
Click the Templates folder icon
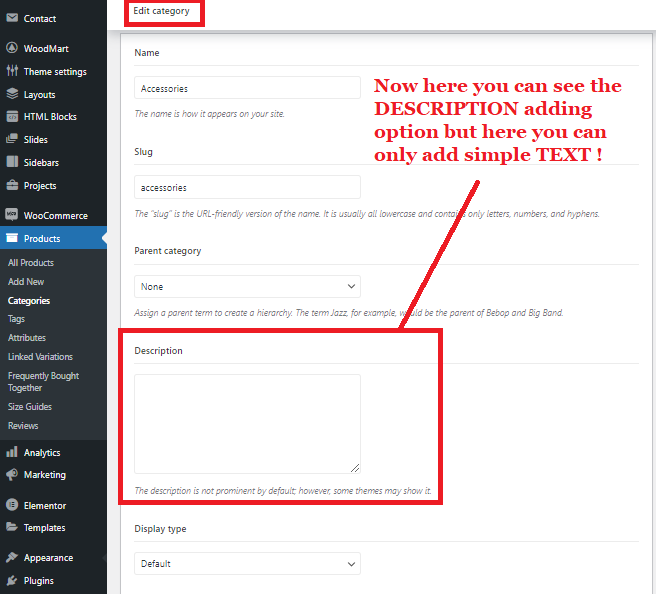click(12, 527)
